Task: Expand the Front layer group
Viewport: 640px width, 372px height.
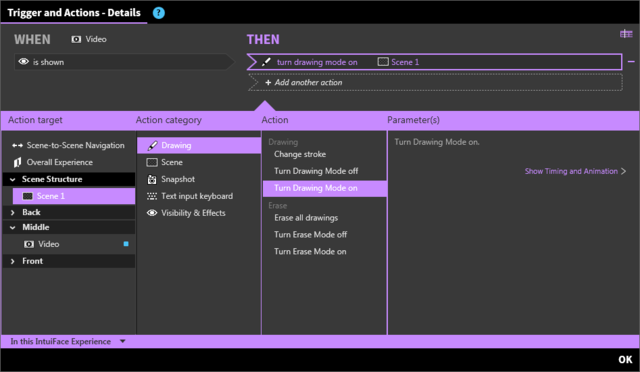Action: click(13, 261)
